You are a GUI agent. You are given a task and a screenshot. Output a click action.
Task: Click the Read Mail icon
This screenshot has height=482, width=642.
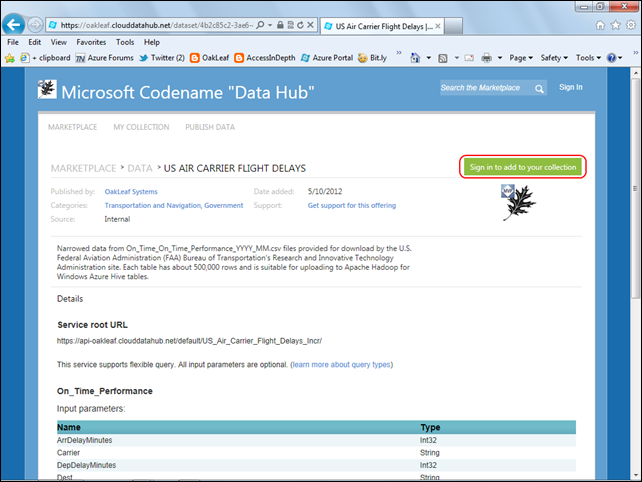469,58
